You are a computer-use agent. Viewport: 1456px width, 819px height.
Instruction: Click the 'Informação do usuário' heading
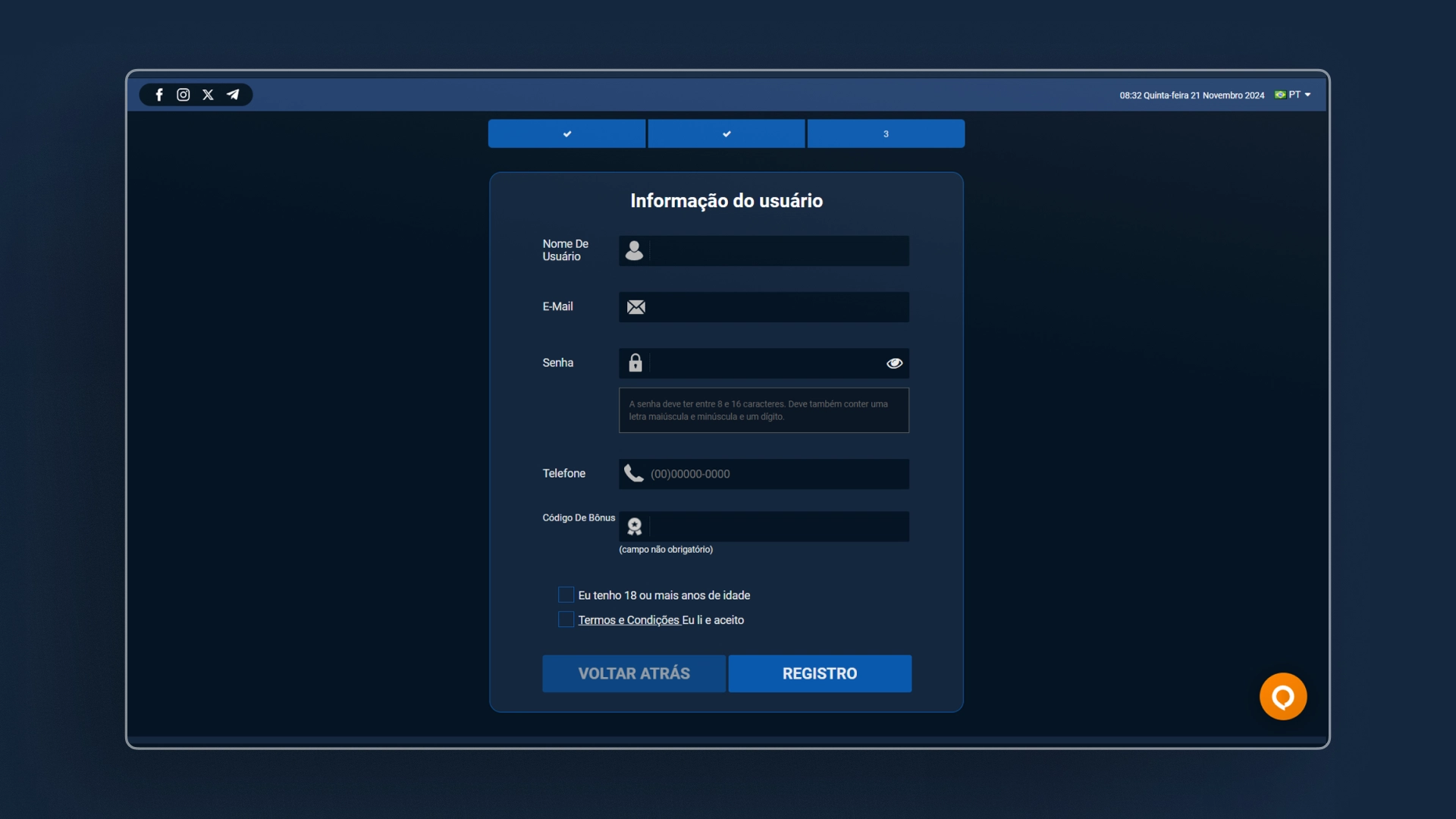(726, 200)
